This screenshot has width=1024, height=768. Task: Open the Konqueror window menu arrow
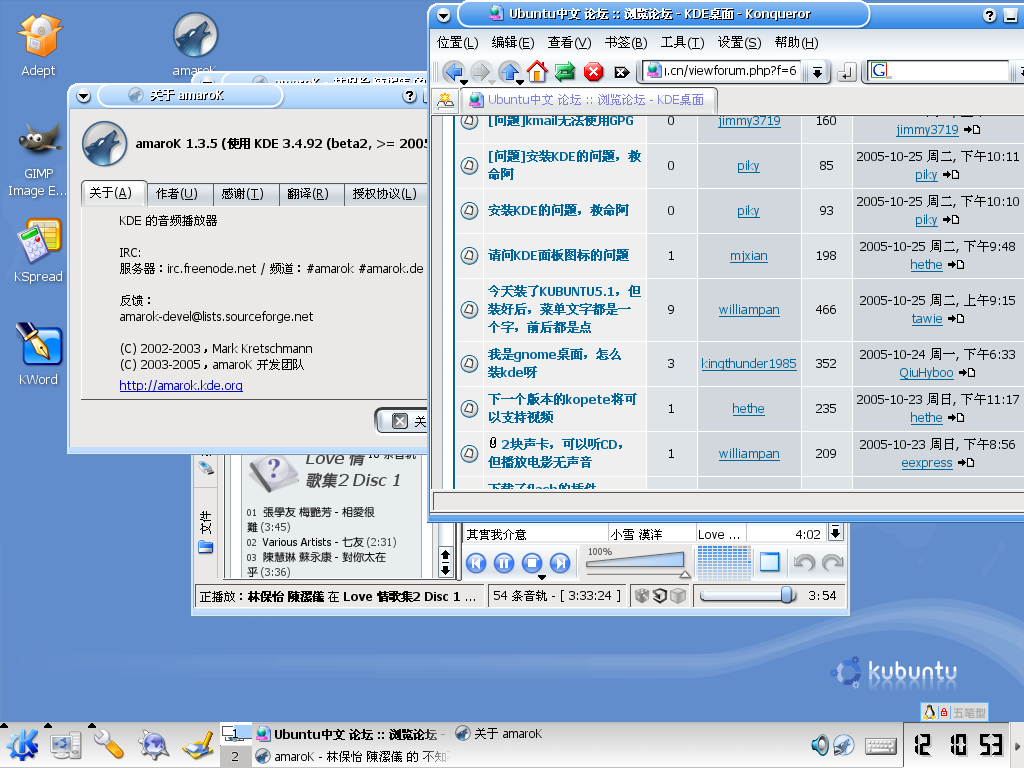[443, 14]
